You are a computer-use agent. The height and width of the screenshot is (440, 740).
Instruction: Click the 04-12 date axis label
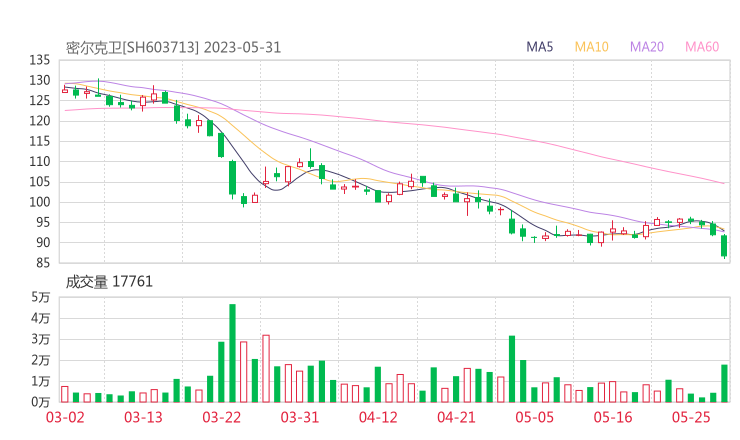[x=378, y=417]
